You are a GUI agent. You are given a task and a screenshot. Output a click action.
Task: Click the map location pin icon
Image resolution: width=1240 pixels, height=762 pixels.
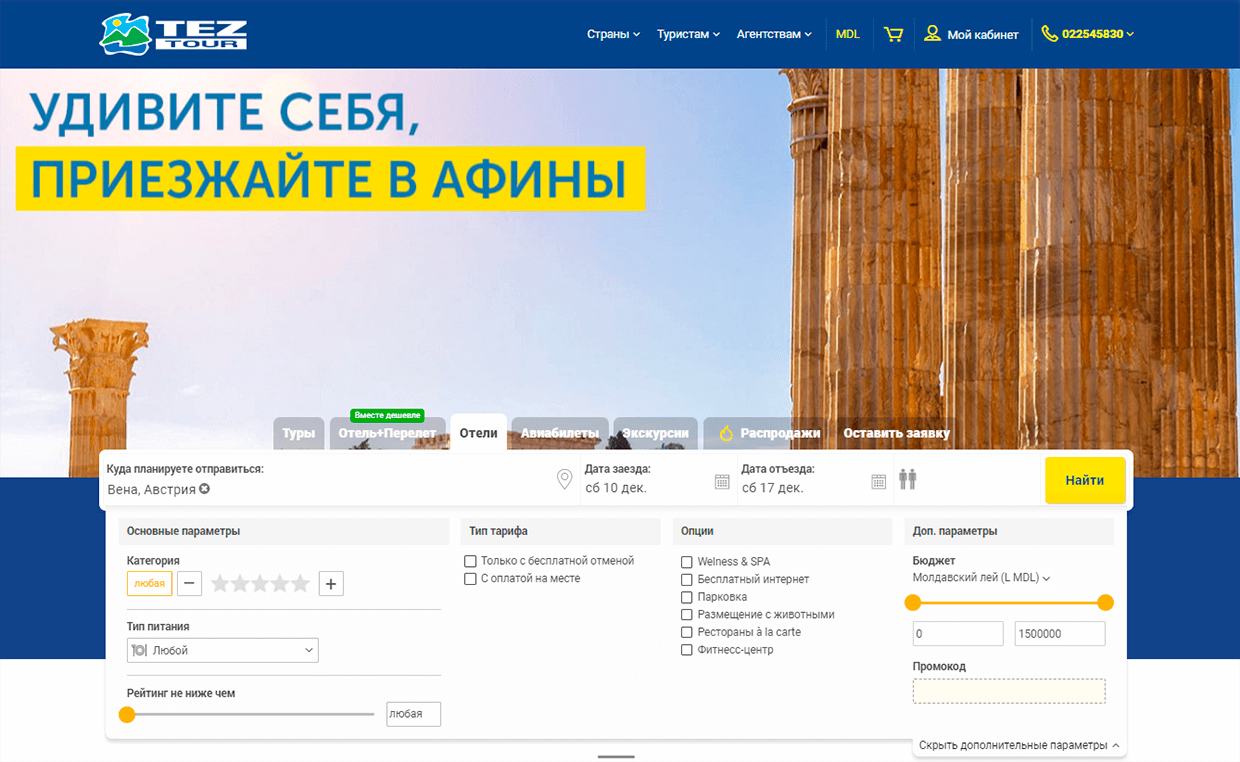(x=564, y=480)
